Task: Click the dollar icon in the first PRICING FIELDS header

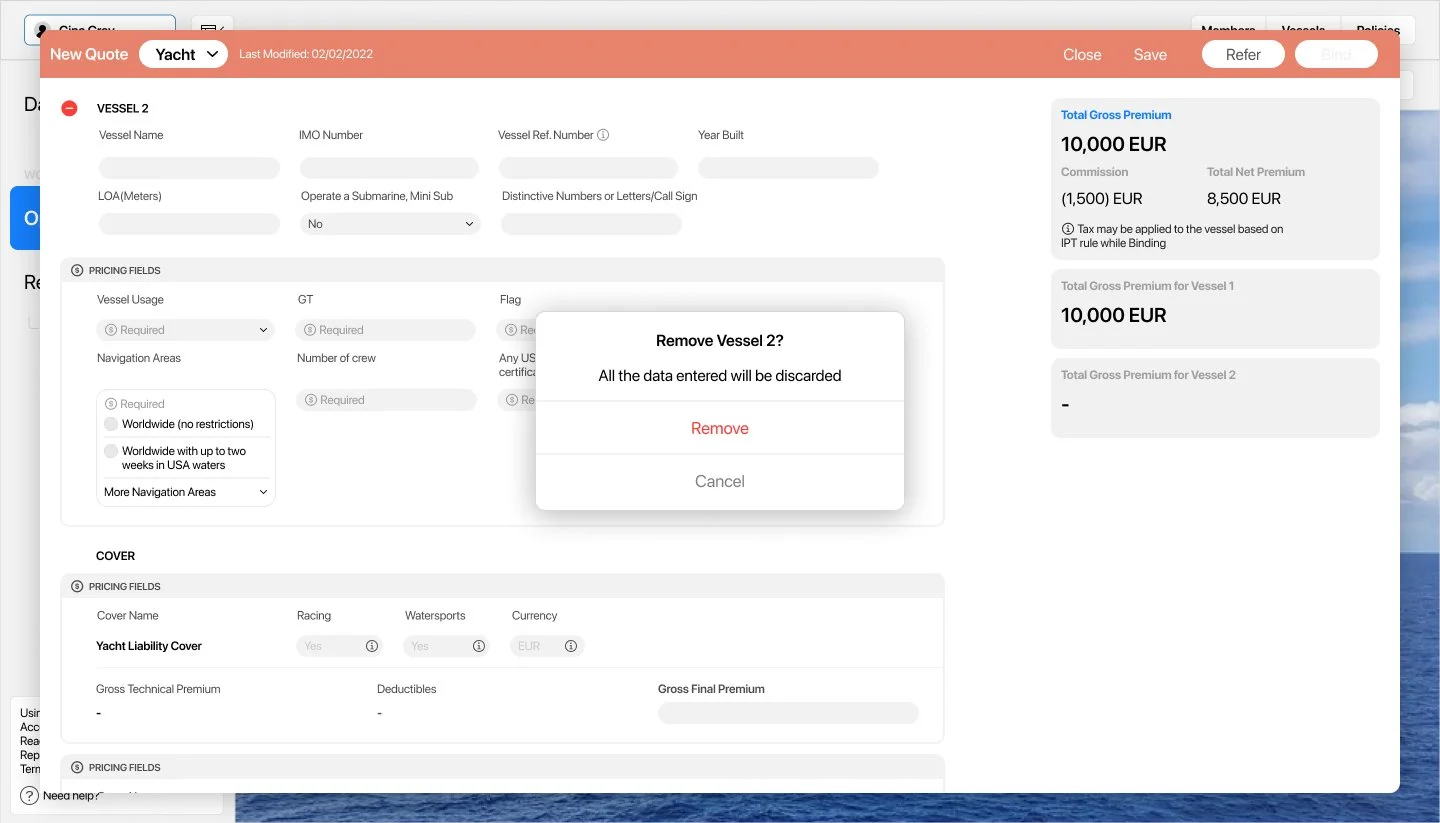Action: [x=77, y=270]
